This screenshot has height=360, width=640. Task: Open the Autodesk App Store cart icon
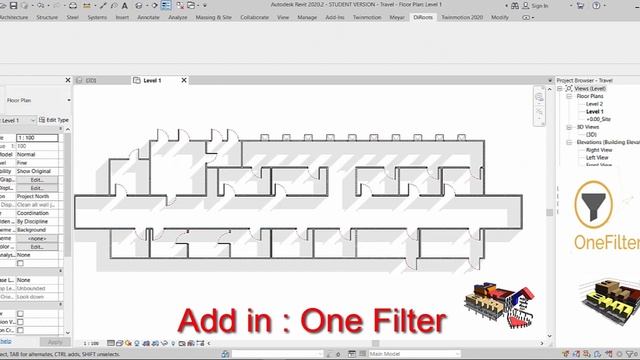coord(580,6)
